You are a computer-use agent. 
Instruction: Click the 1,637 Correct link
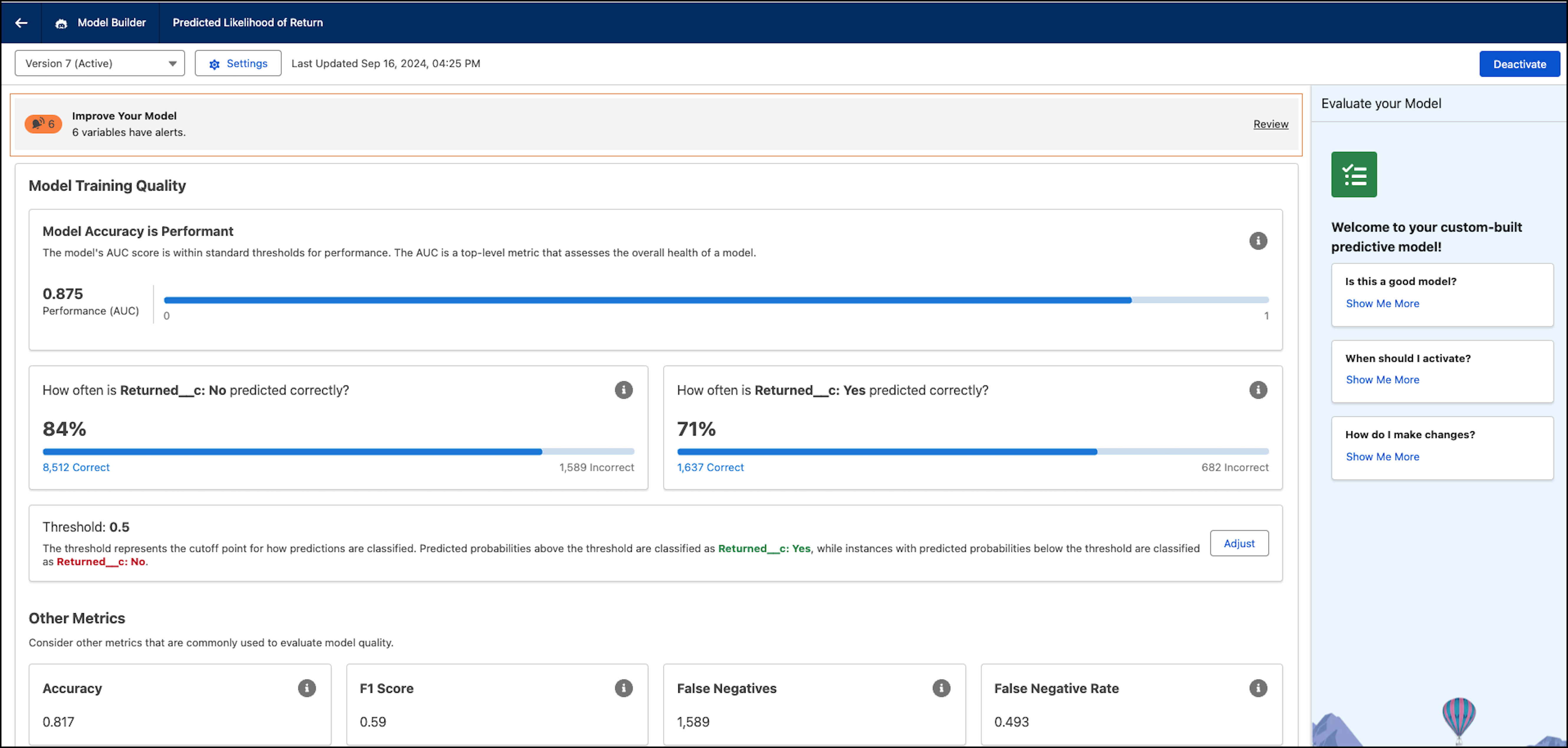coord(710,467)
